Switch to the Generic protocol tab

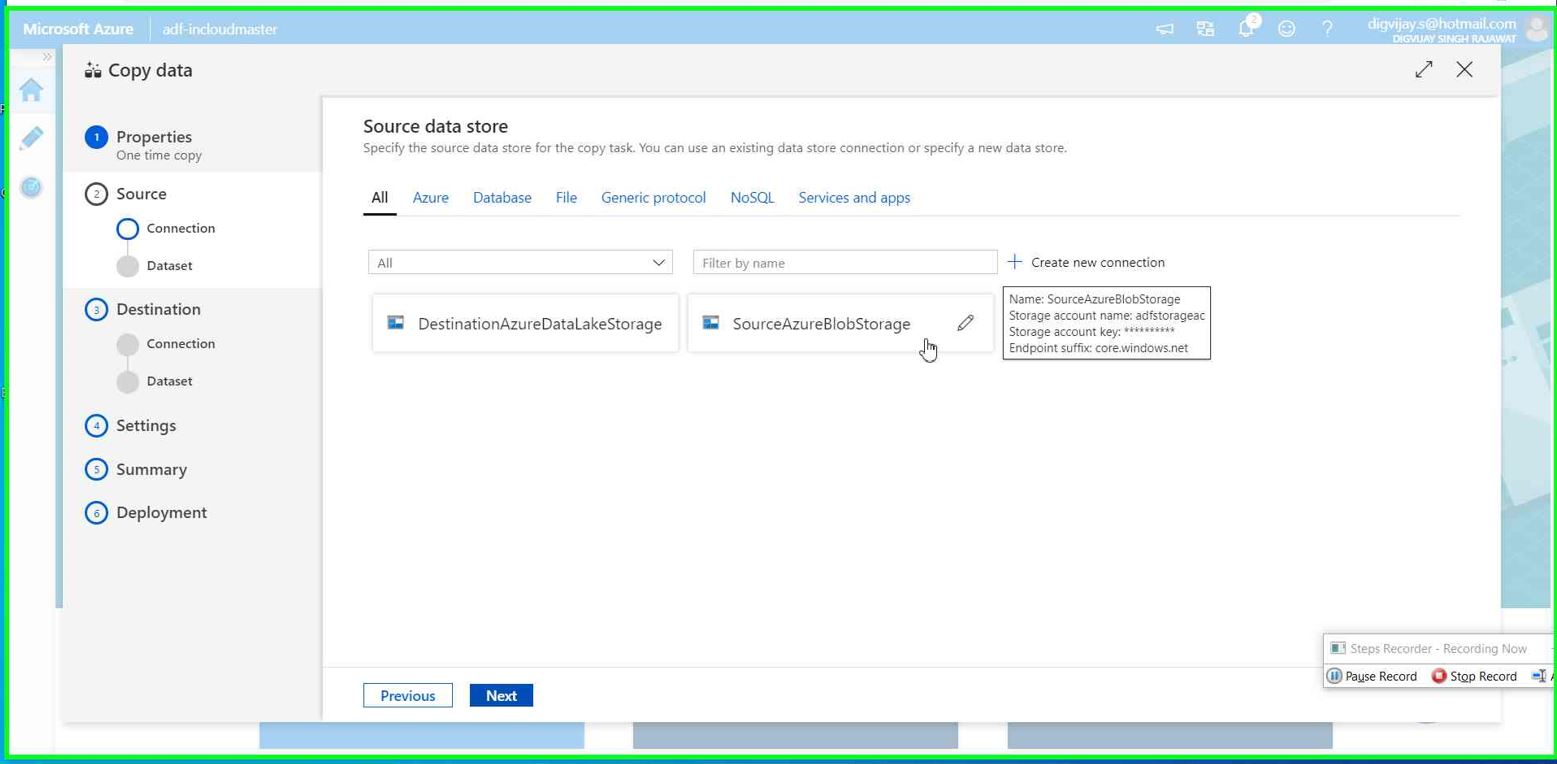click(x=653, y=198)
